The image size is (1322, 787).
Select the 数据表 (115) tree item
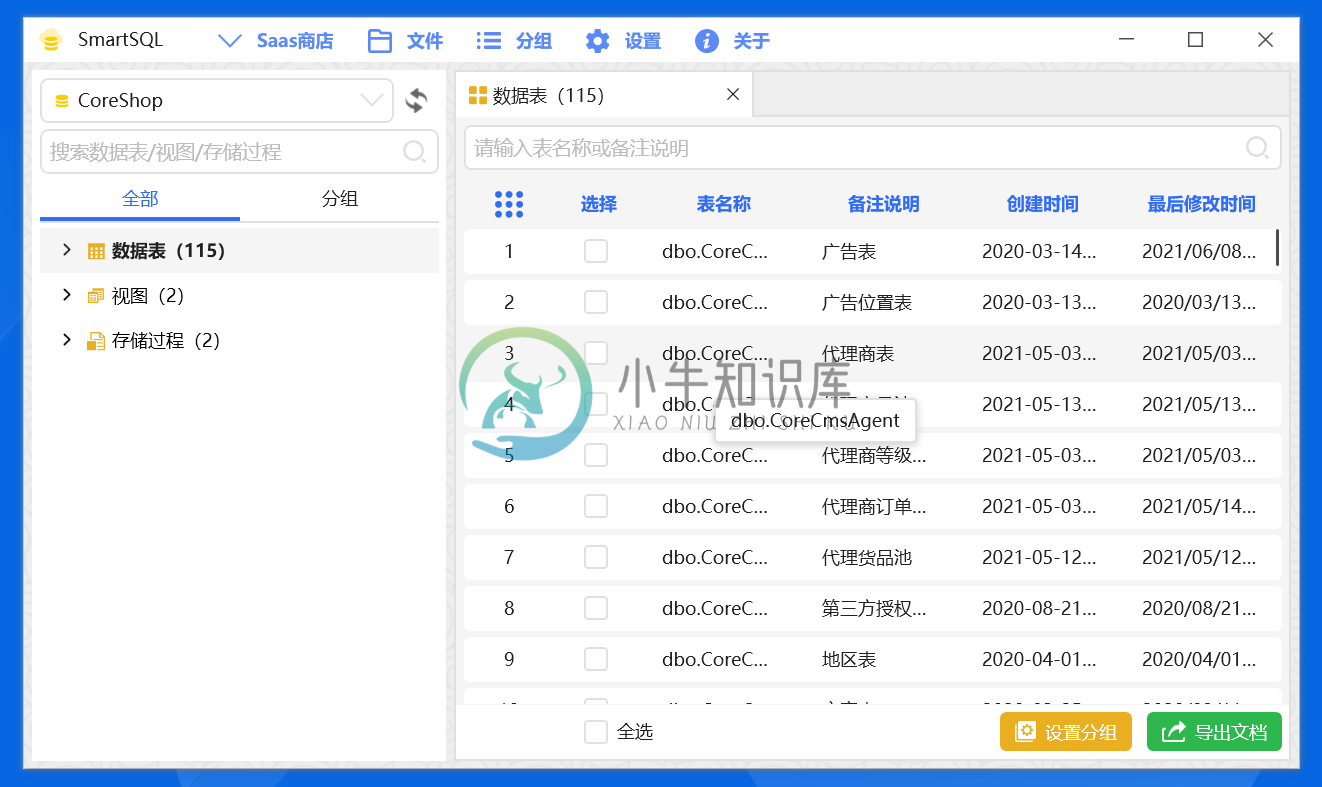pyautogui.click(x=239, y=250)
